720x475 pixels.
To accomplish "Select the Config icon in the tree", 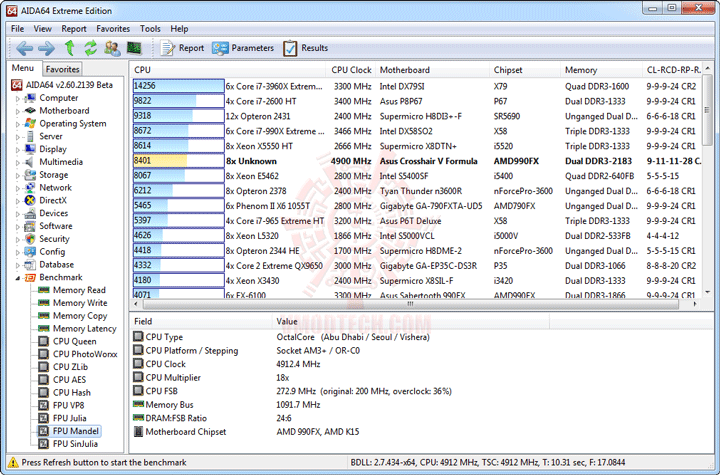I will (30, 252).
